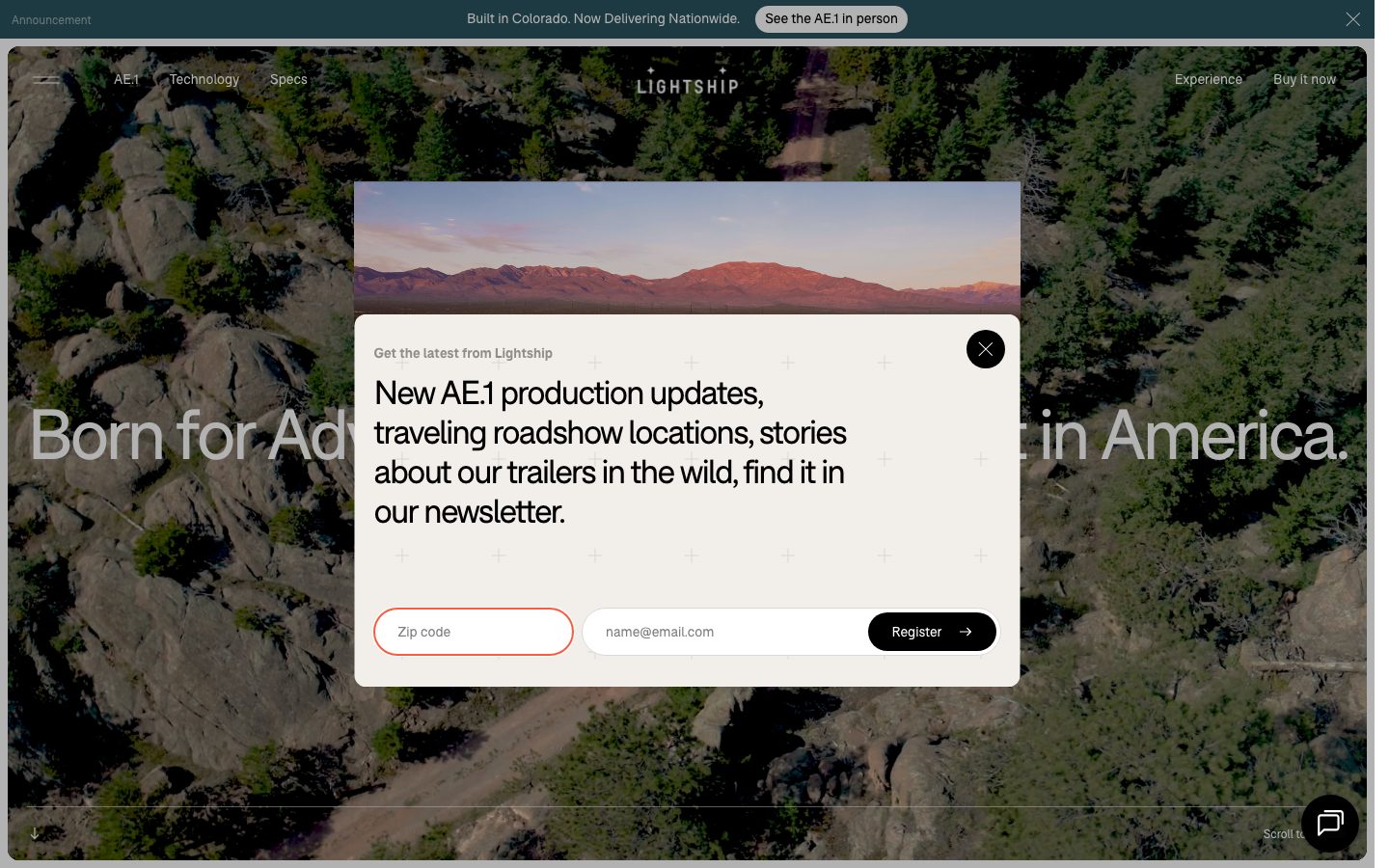Screen dimensions: 1389x868
Task: Click the mountain sunset image
Action: point(687,248)
